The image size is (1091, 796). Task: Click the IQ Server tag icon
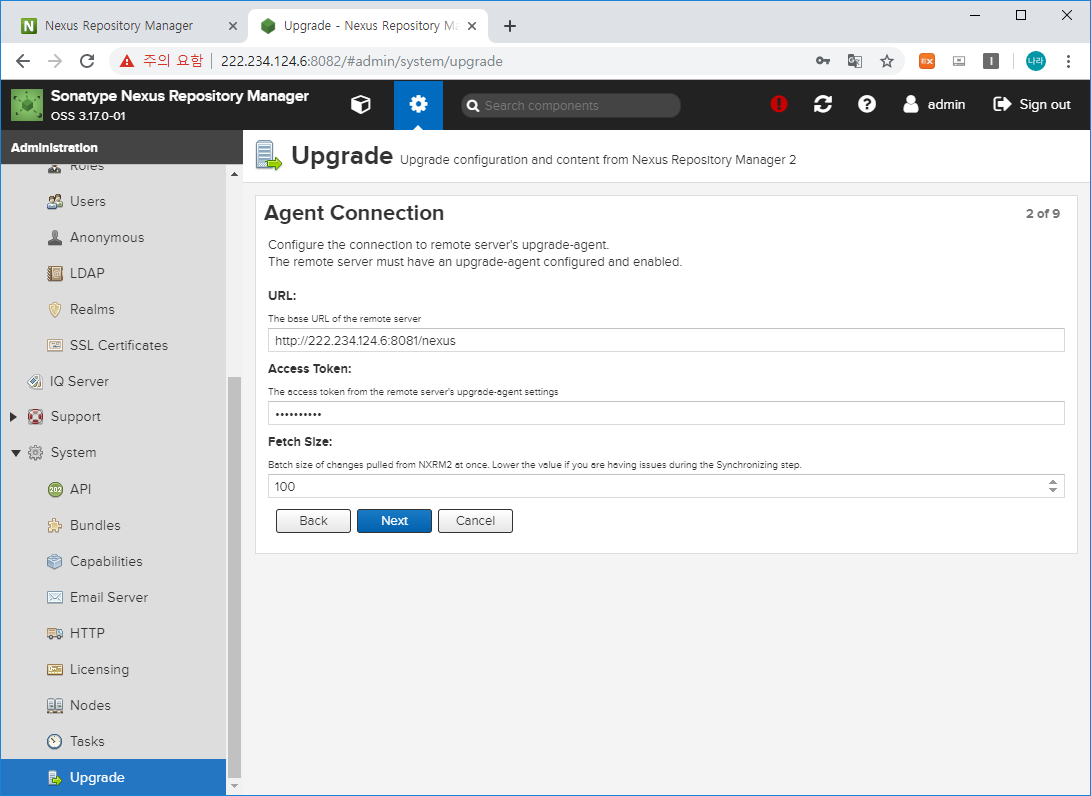point(35,381)
